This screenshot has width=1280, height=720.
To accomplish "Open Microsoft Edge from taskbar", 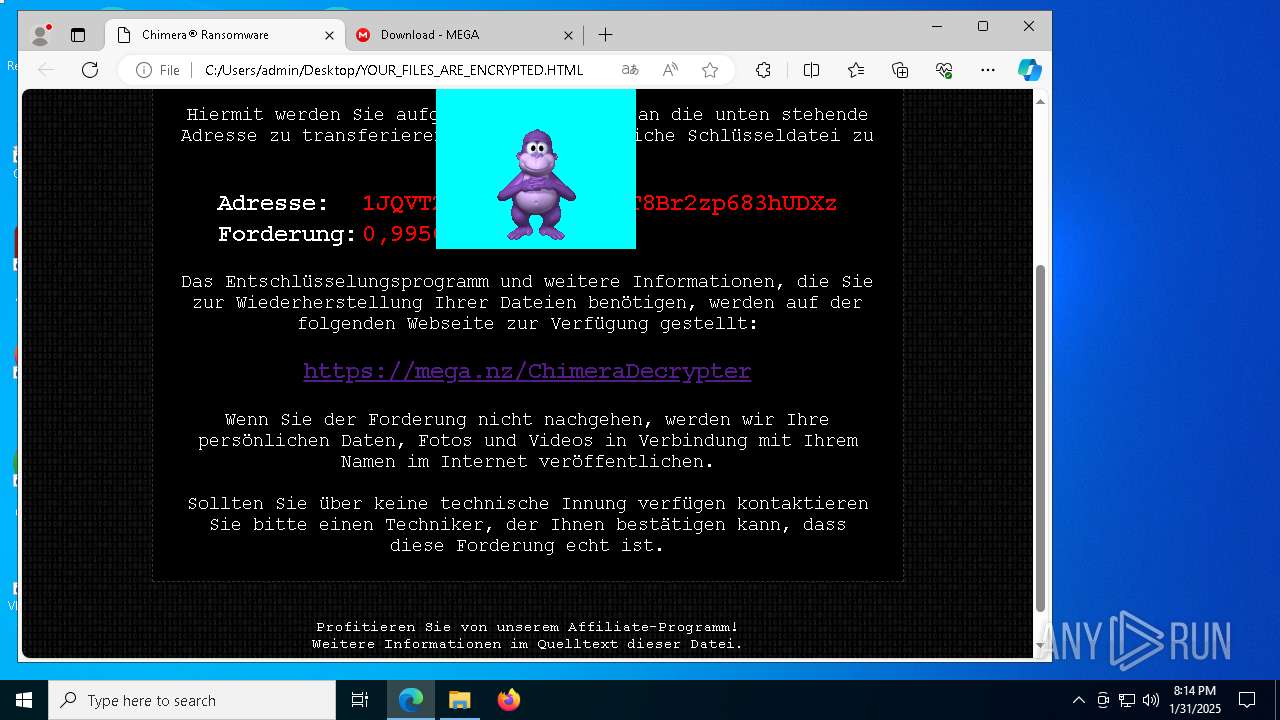I will point(411,700).
